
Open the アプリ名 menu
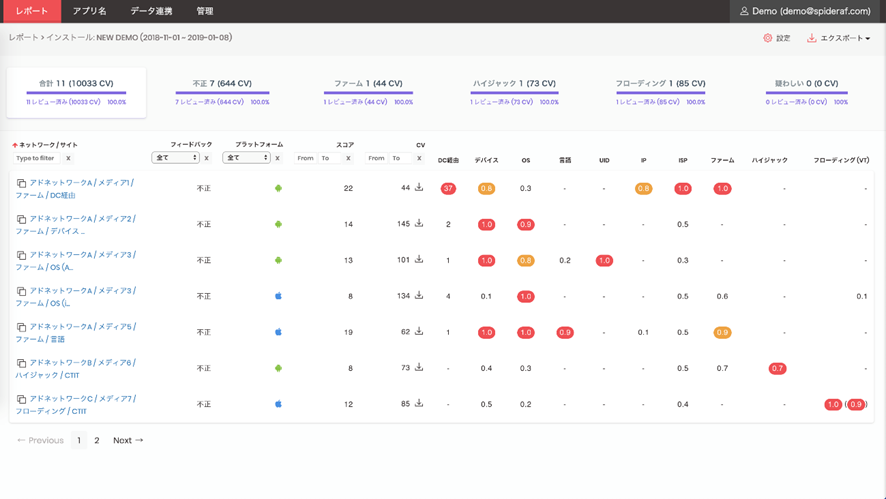coord(89,11)
